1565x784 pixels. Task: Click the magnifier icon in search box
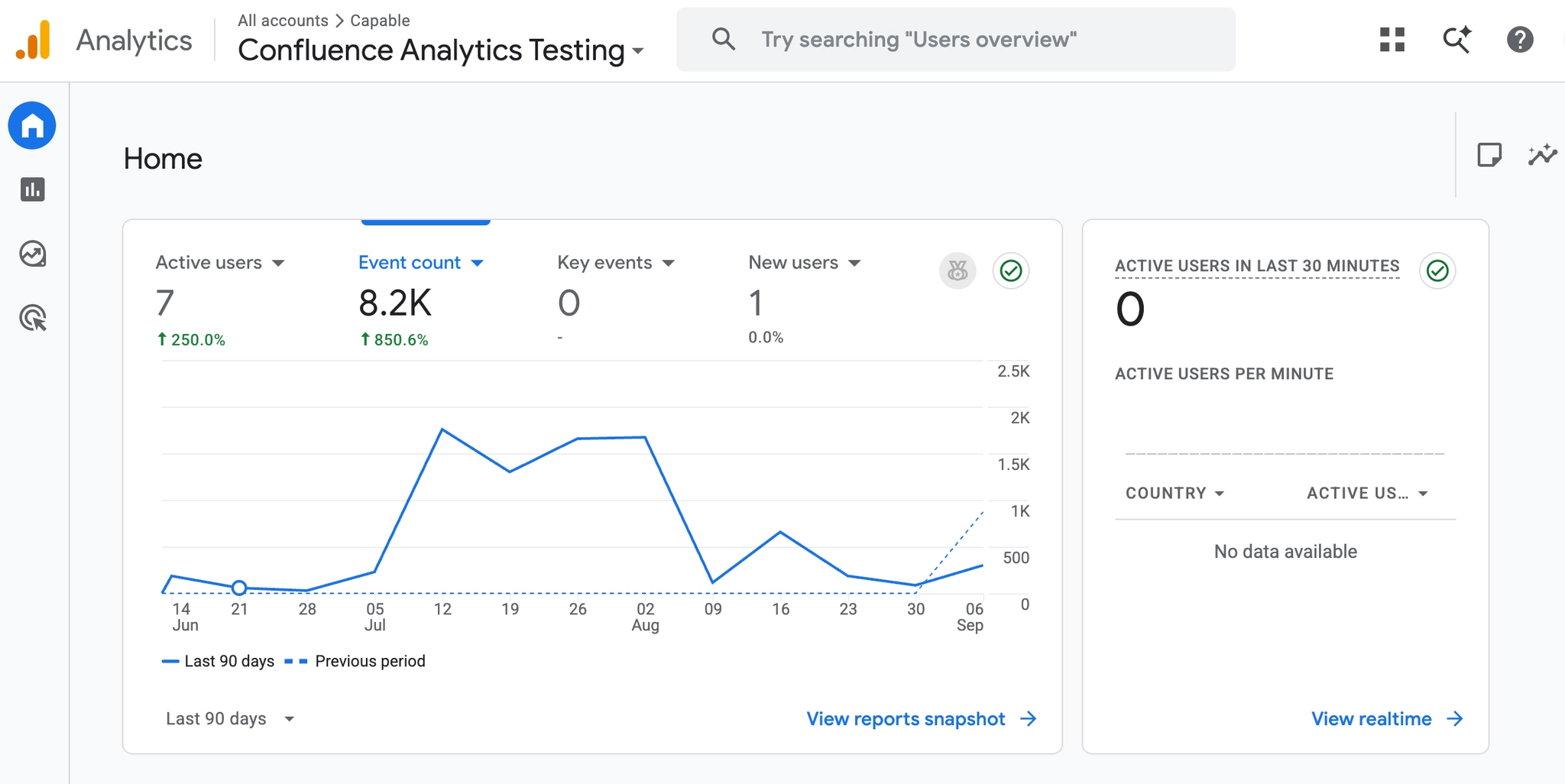723,40
